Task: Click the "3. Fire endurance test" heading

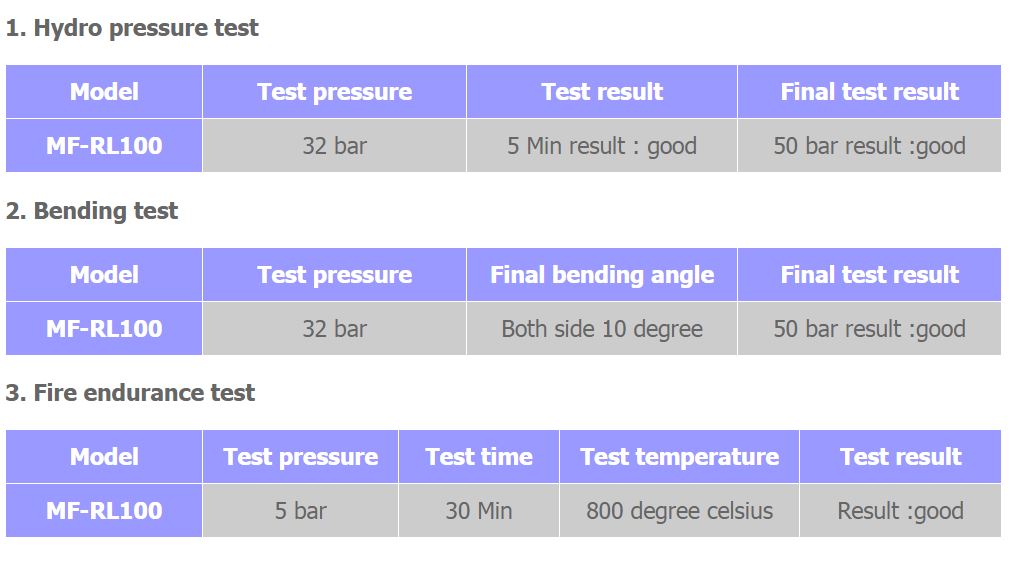Action: point(130,393)
